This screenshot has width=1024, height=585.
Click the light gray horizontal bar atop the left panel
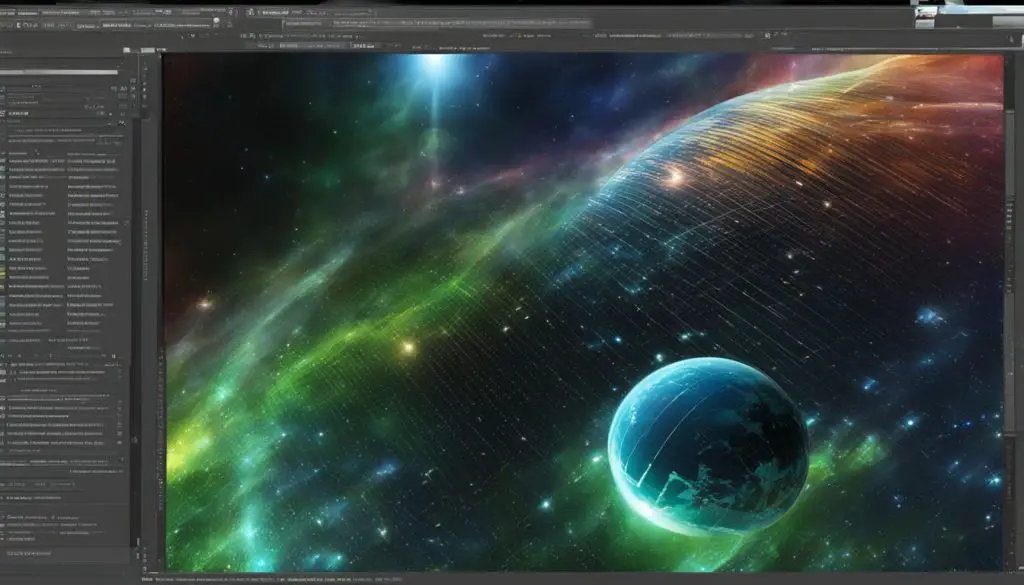click(59, 72)
